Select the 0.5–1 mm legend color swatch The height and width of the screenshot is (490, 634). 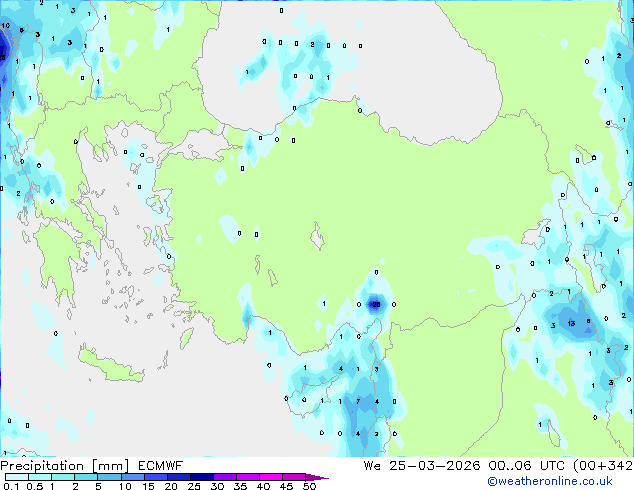coord(40,477)
